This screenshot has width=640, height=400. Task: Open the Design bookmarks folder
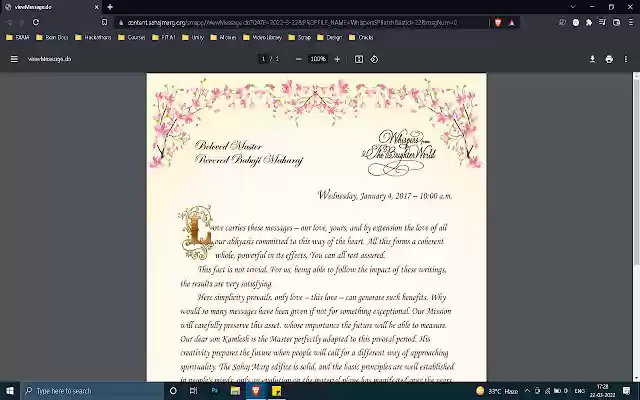330,37
